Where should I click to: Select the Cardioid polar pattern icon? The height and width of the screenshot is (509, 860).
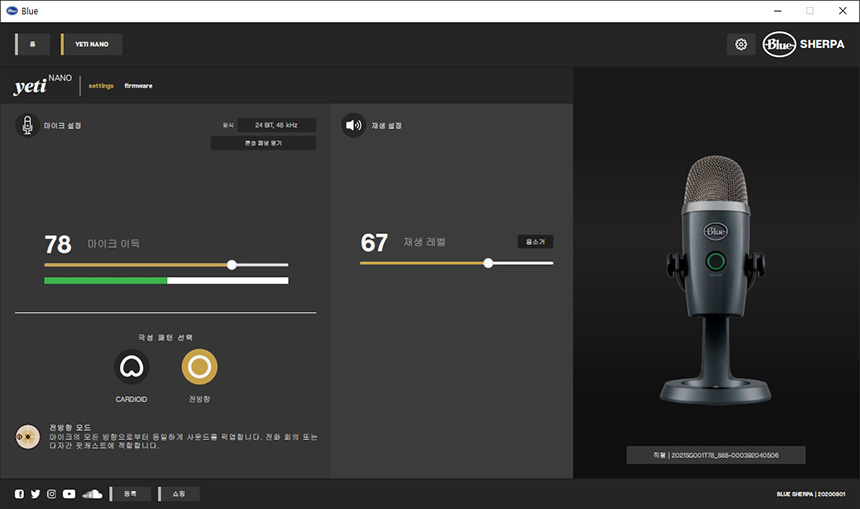coord(132,366)
